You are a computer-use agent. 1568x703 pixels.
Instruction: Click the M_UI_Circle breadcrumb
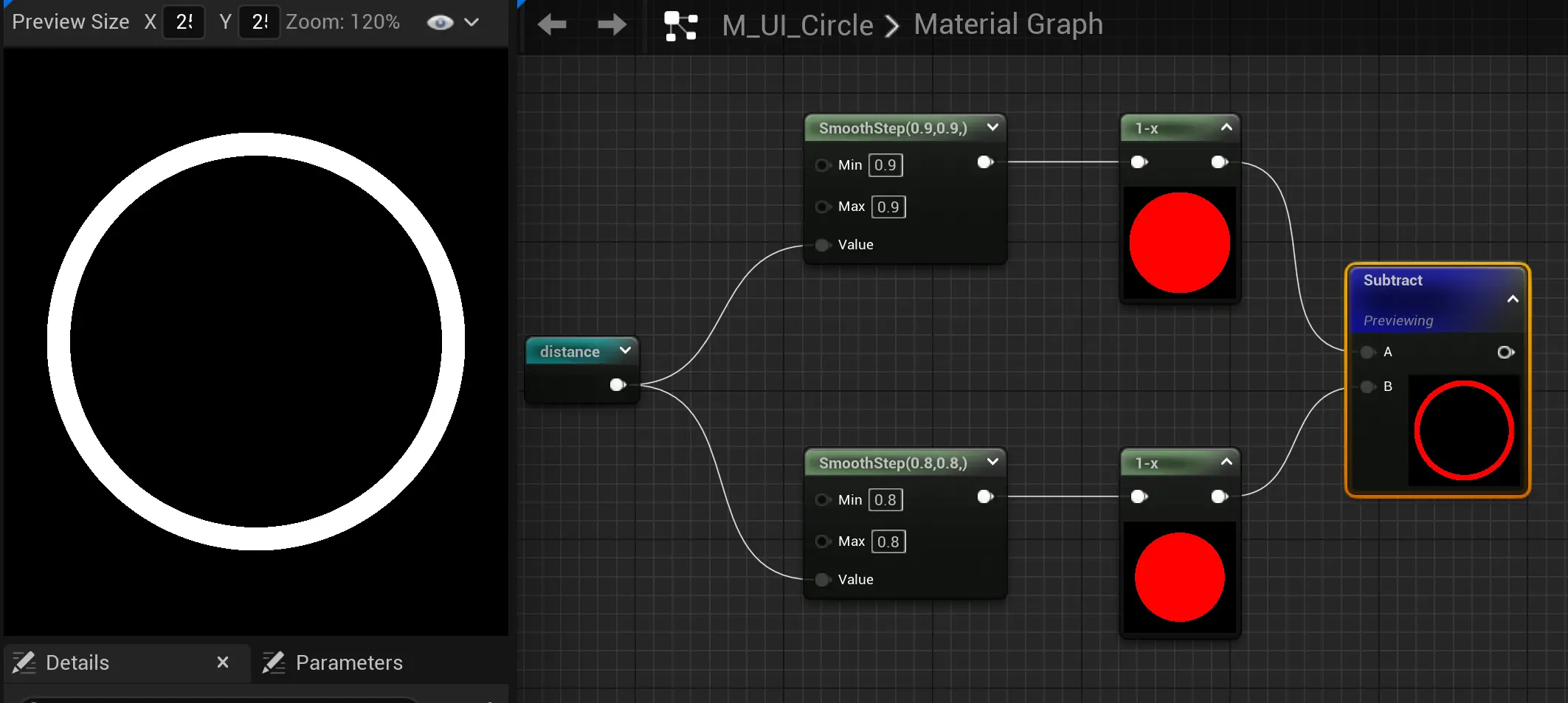[x=797, y=26]
